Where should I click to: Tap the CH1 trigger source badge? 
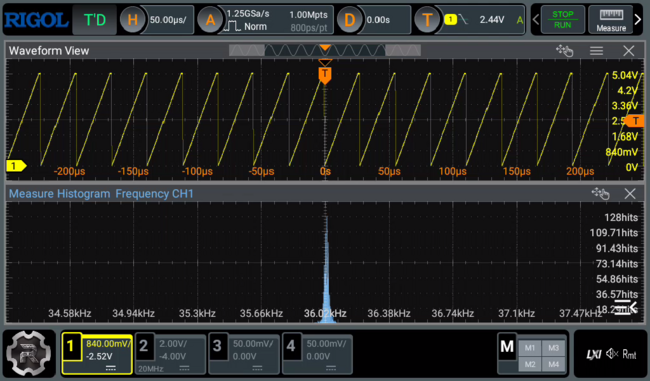451,19
